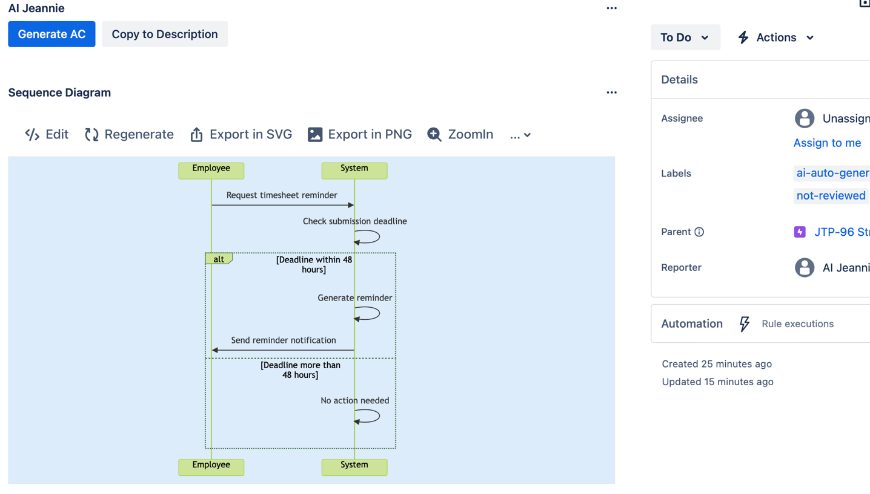Click the Regenerate diagram icon

pyautogui.click(x=92, y=135)
